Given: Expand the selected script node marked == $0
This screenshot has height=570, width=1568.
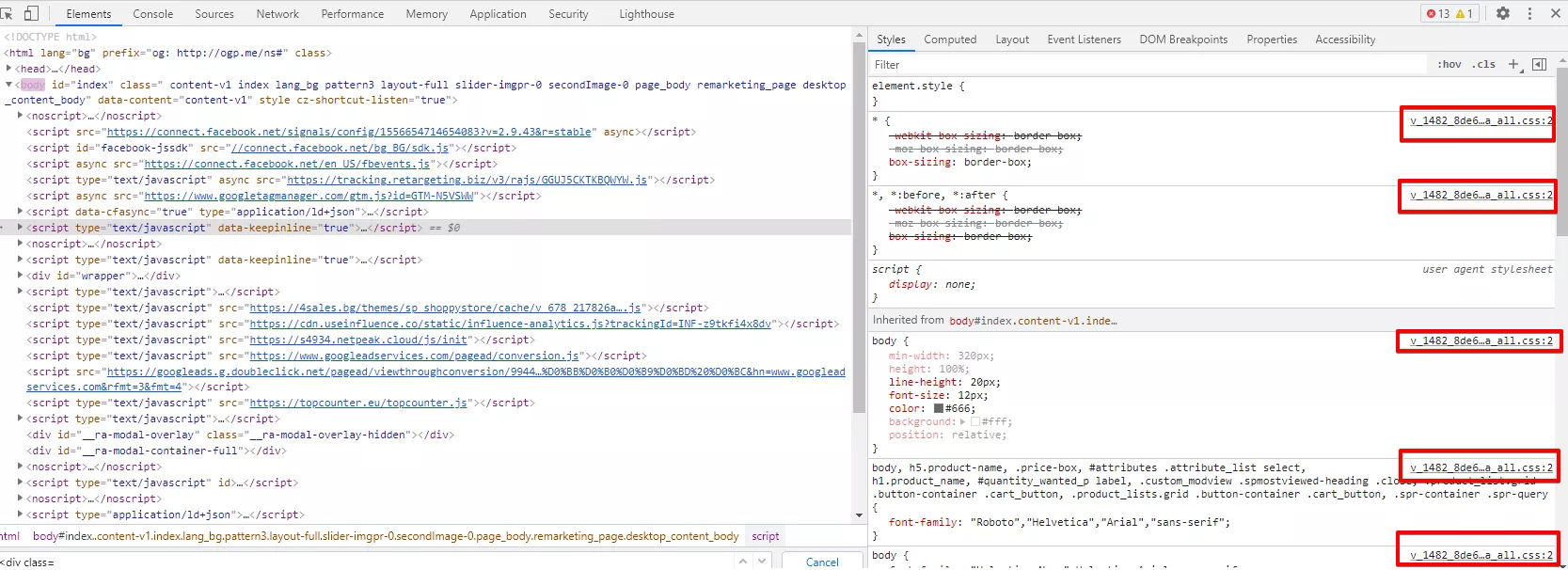Looking at the screenshot, I should 21,228.
